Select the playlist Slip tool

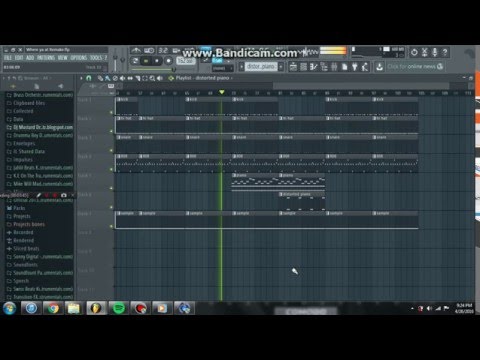[x=130, y=78]
